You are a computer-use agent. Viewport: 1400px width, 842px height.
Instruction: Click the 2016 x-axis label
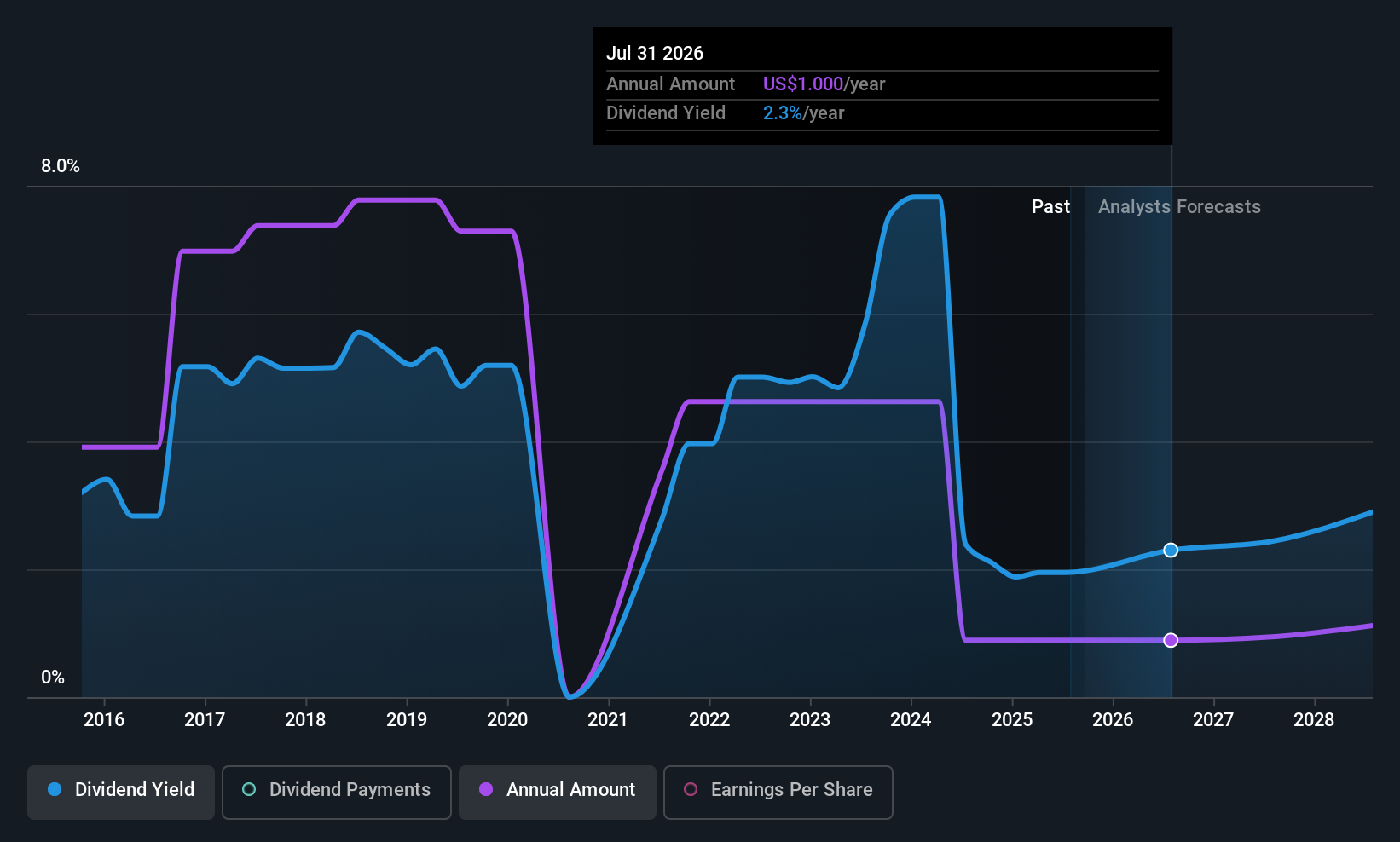(104, 720)
